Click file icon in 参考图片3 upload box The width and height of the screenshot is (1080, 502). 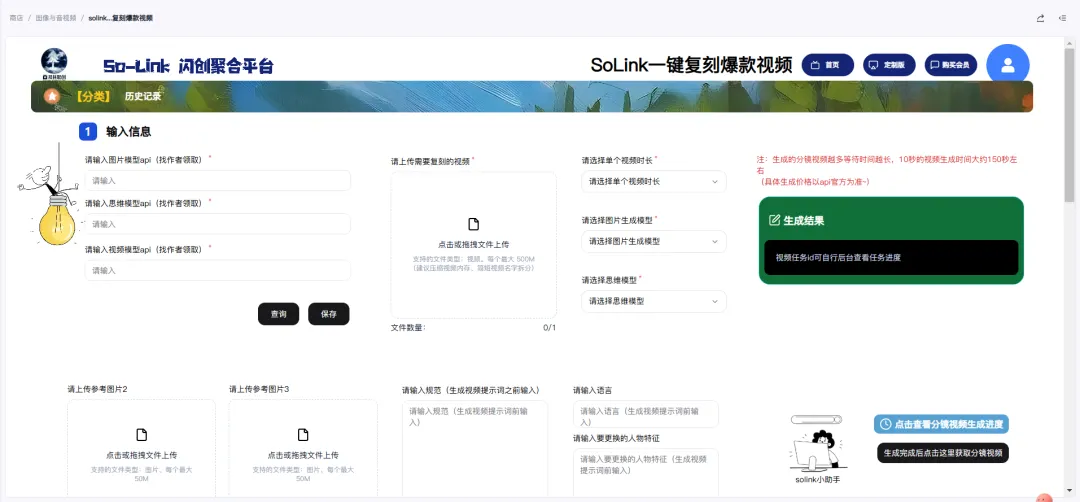click(303, 435)
